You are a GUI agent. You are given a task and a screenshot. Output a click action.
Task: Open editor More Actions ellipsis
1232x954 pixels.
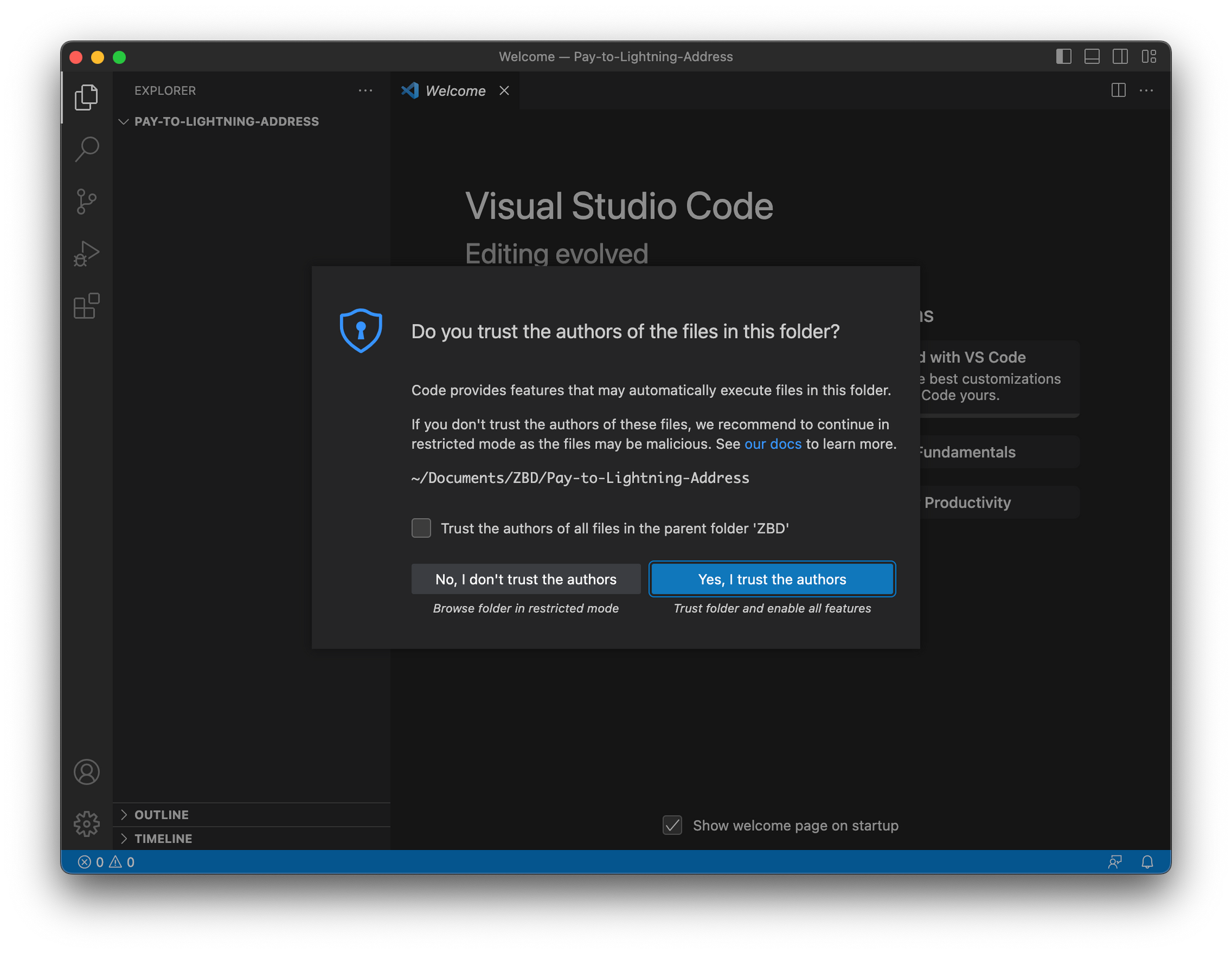click(1146, 91)
